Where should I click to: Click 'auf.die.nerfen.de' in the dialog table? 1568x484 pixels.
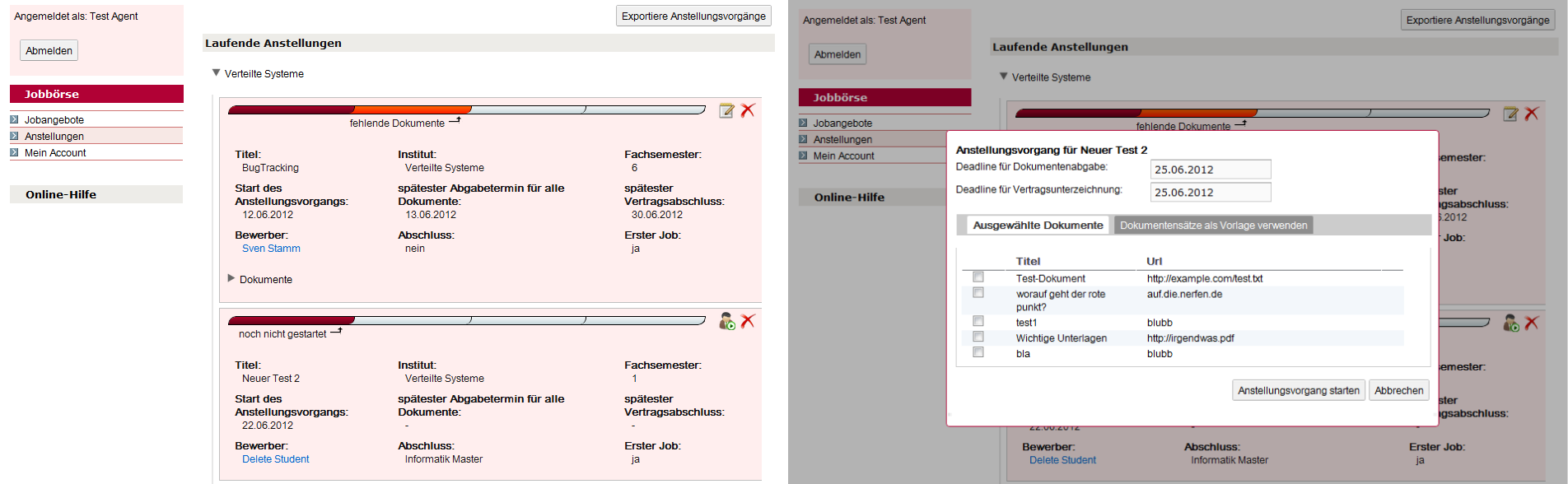(x=1184, y=294)
